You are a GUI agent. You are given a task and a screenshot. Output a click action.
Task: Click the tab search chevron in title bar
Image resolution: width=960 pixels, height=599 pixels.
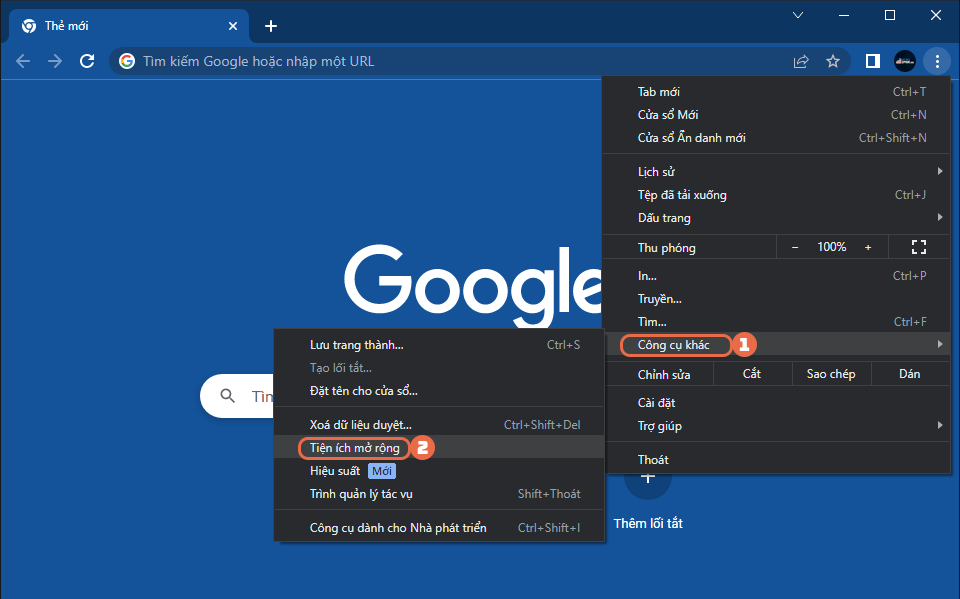[798, 15]
